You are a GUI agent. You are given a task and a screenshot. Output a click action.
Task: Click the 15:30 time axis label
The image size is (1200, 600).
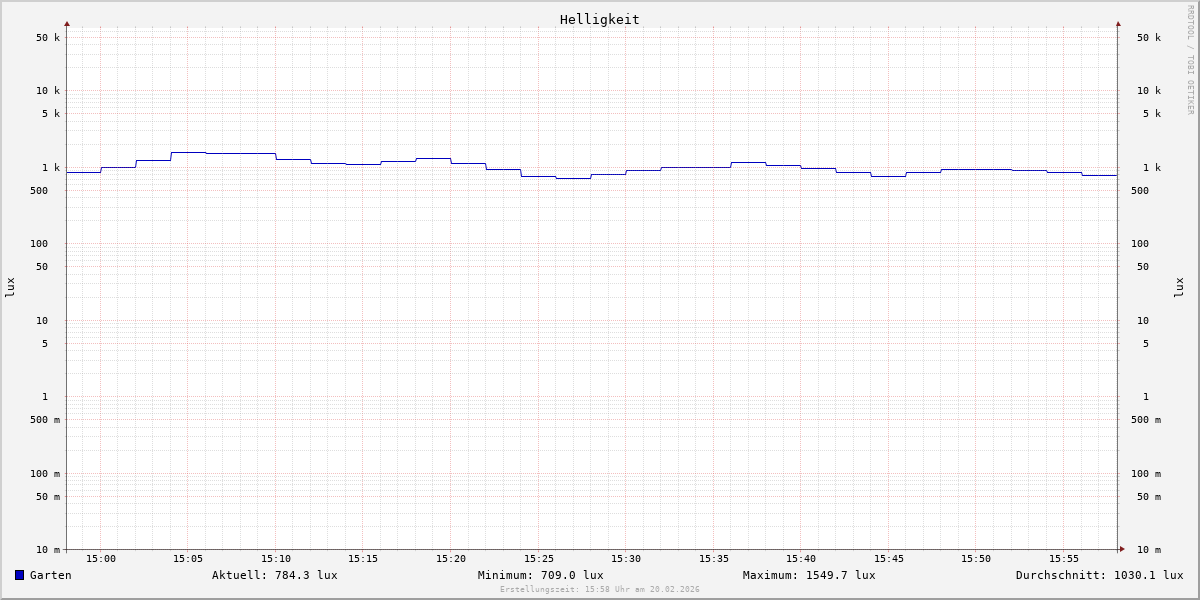(x=626, y=559)
